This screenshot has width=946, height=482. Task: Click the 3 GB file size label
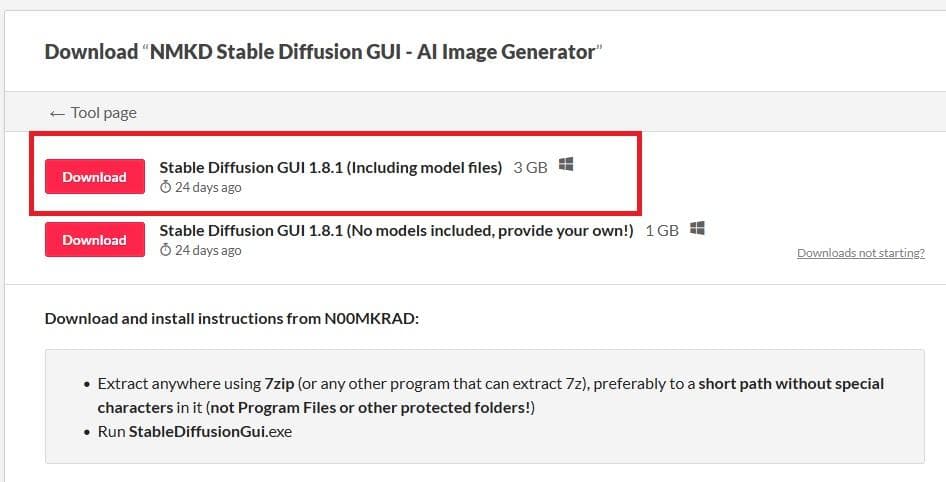pyautogui.click(x=530, y=167)
